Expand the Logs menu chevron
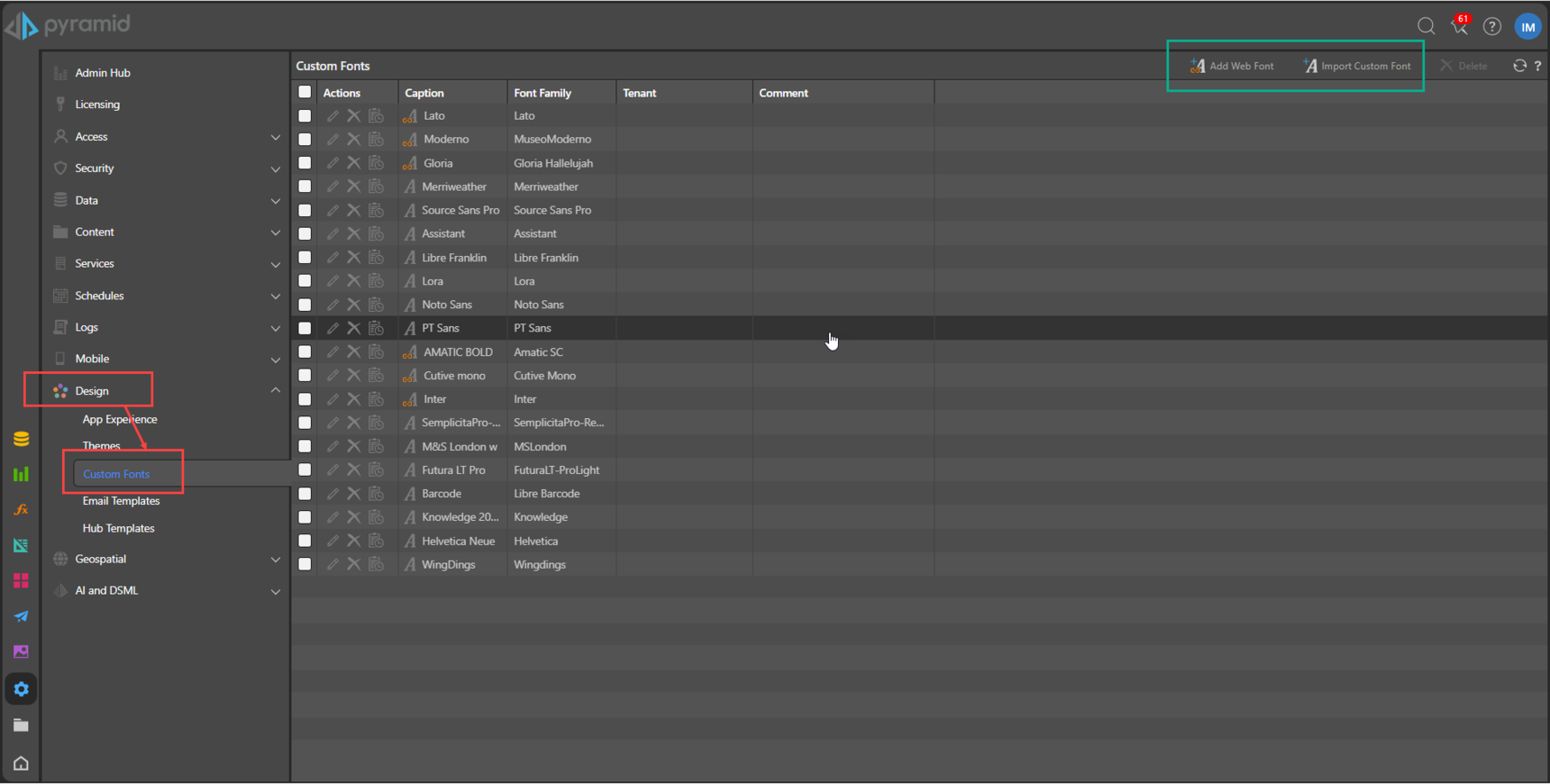 pyautogui.click(x=276, y=328)
